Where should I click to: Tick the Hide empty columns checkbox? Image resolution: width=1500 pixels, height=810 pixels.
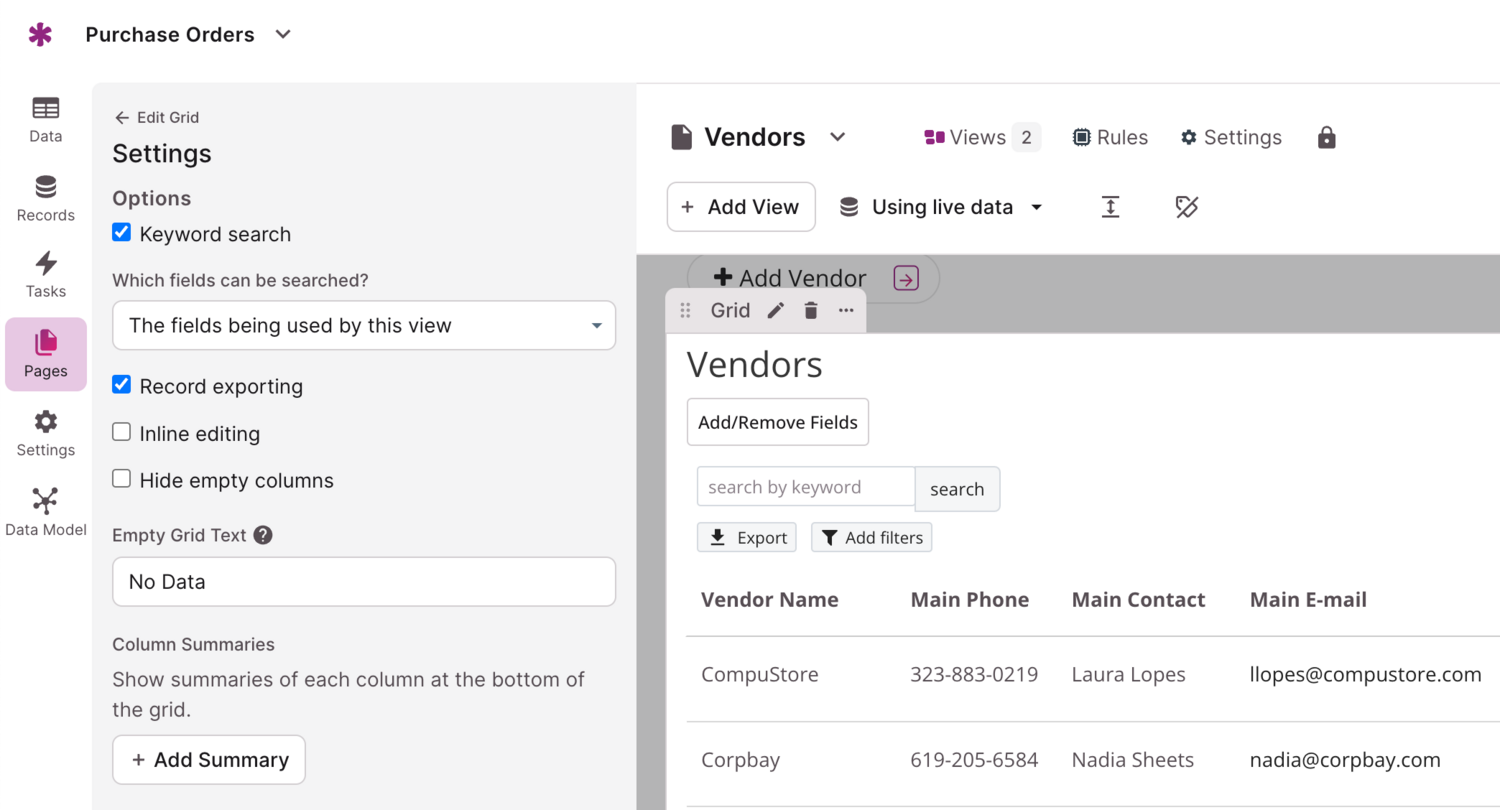[x=122, y=479]
